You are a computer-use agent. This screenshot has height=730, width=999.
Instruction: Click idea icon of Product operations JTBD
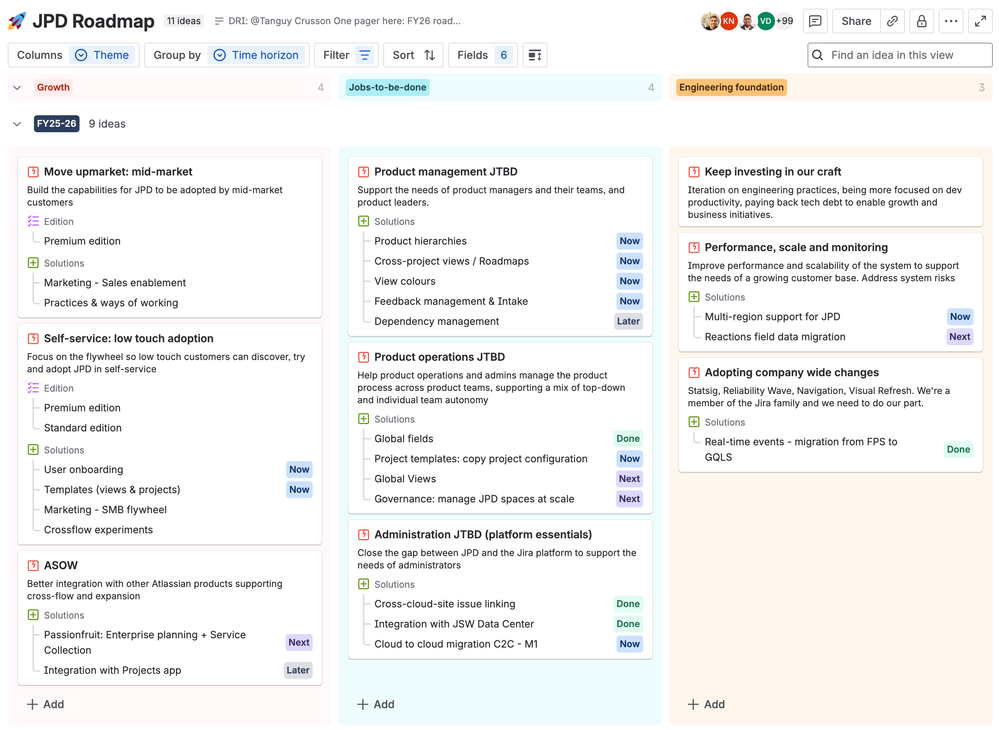pyautogui.click(x=363, y=357)
